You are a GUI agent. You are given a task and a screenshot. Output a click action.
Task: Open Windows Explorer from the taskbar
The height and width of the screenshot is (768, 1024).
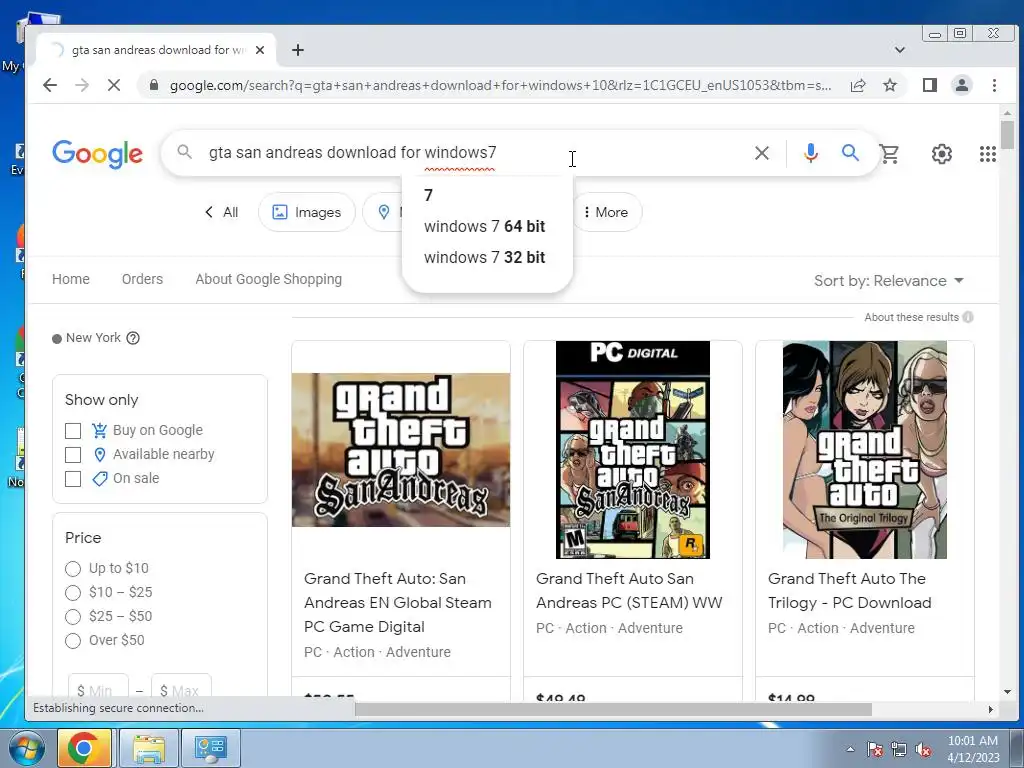(149, 748)
